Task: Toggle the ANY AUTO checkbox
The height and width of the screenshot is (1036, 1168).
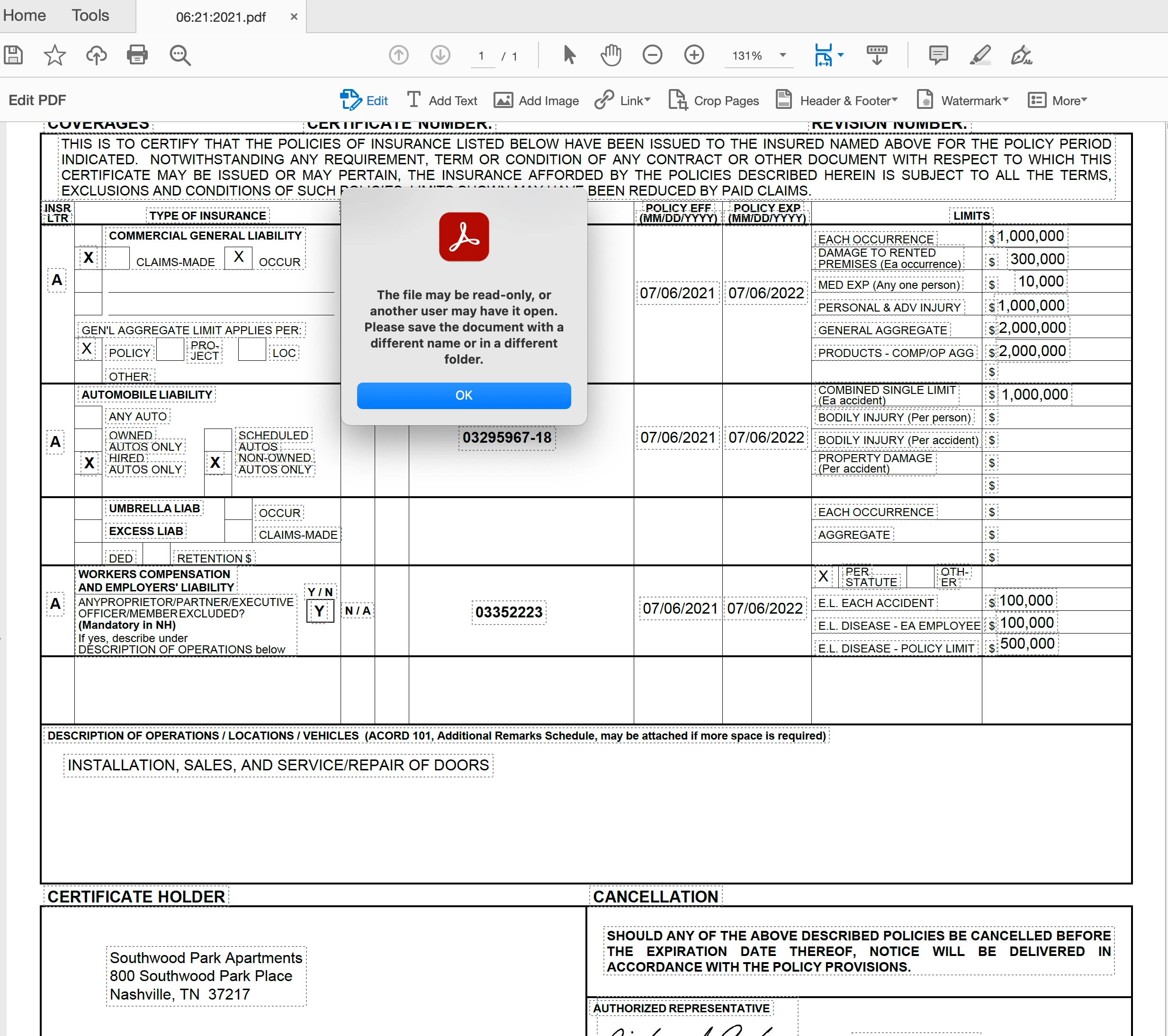Action: [x=89, y=417]
